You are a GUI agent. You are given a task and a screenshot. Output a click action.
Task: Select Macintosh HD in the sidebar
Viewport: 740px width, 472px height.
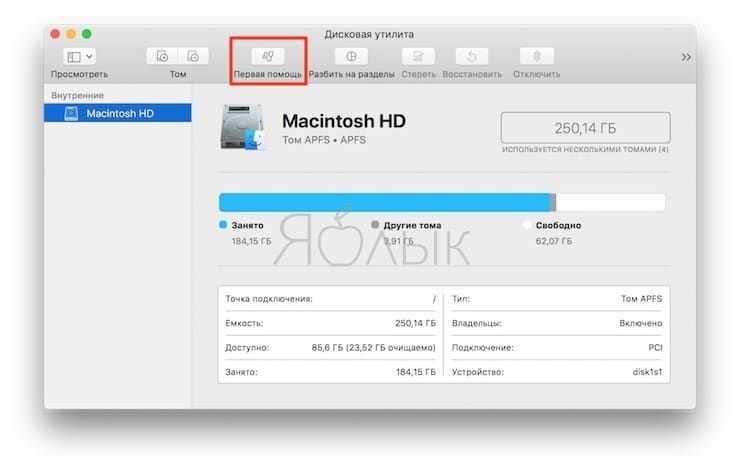pyautogui.click(x=118, y=113)
